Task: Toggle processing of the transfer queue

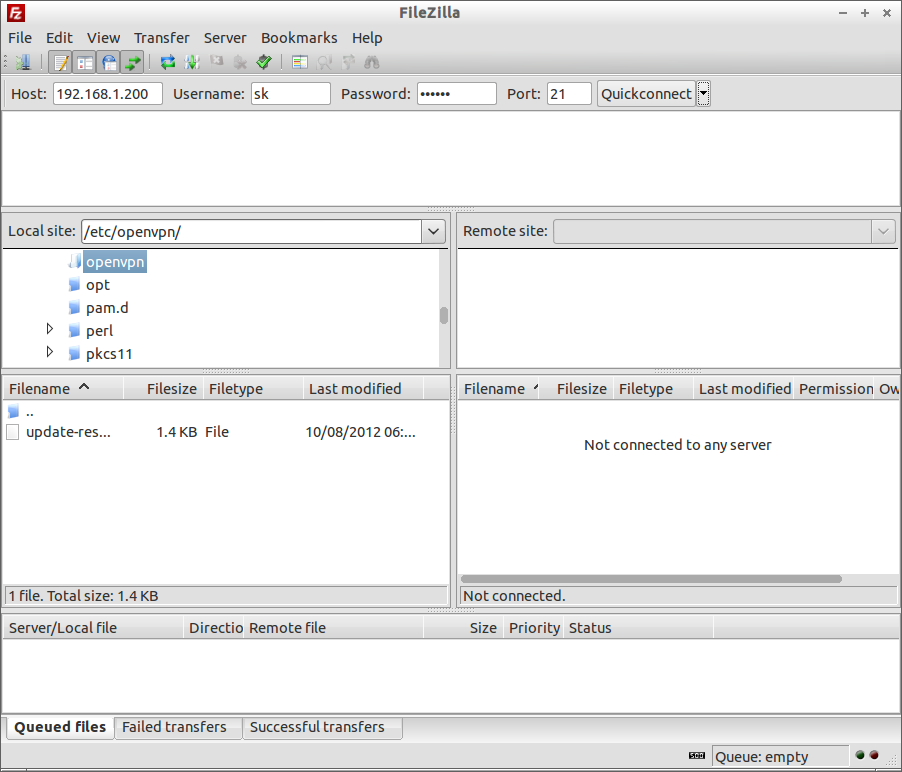Action: [192, 62]
